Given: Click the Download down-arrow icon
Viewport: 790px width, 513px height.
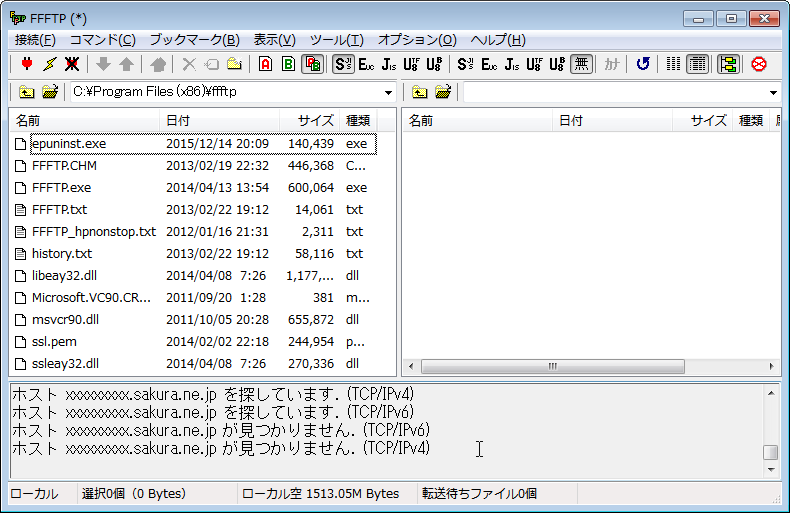Looking at the screenshot, I should click(103, 64).
